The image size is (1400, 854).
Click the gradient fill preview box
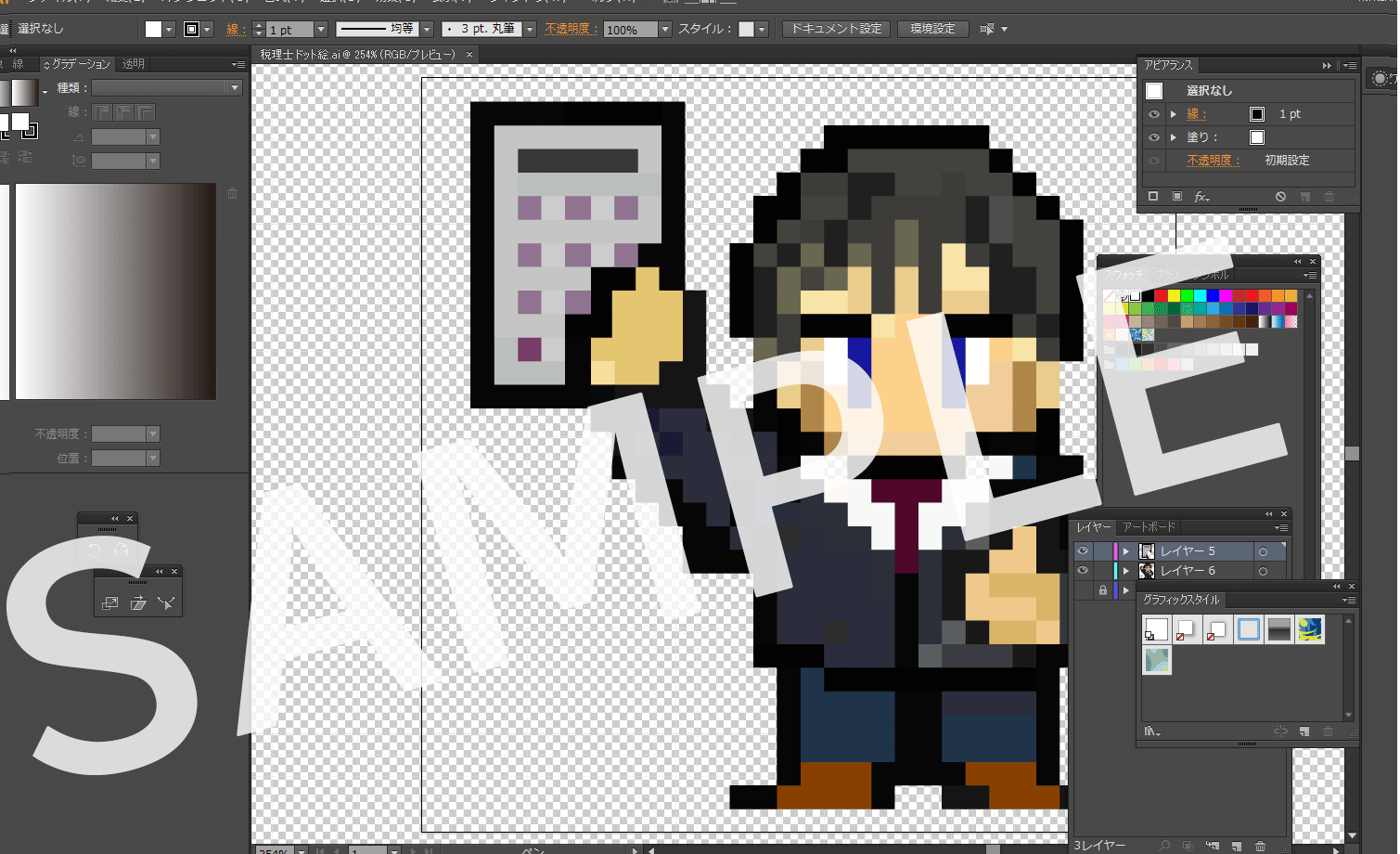[x=24, y=92]
